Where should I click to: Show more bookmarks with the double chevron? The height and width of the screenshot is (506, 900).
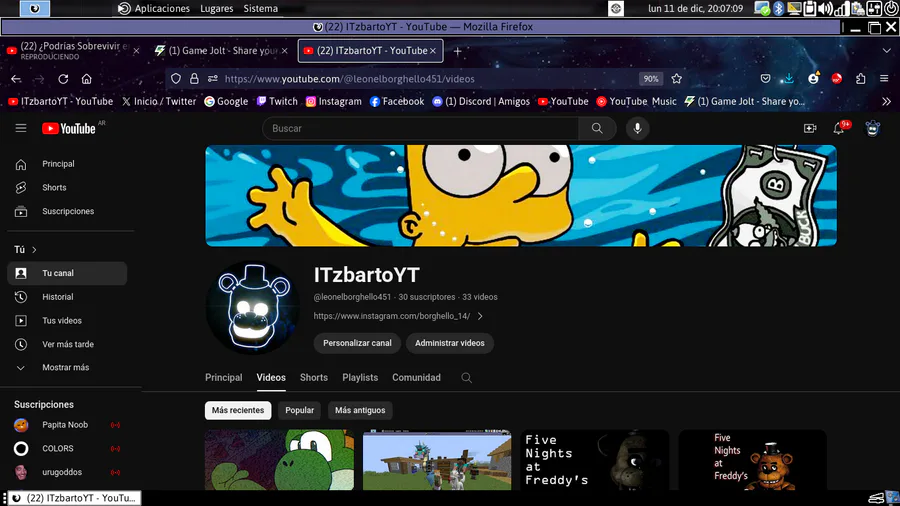pos(886,102)
